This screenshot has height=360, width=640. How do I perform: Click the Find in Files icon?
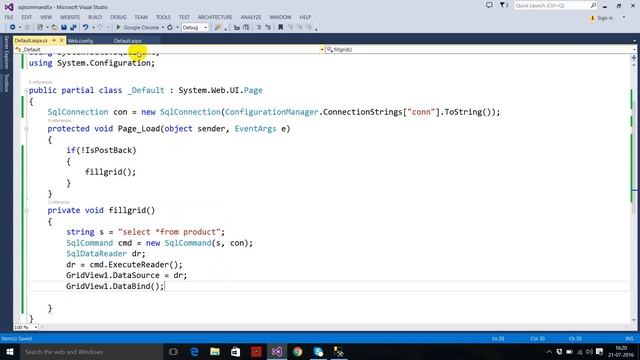point(218,27)
